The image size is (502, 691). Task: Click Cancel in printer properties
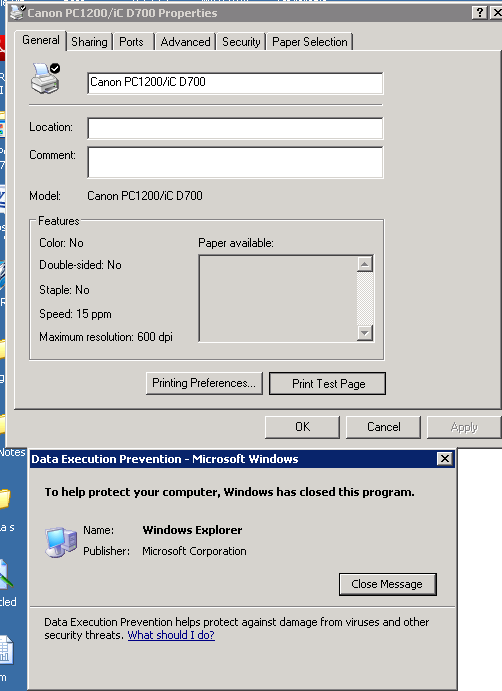(383, 427)
